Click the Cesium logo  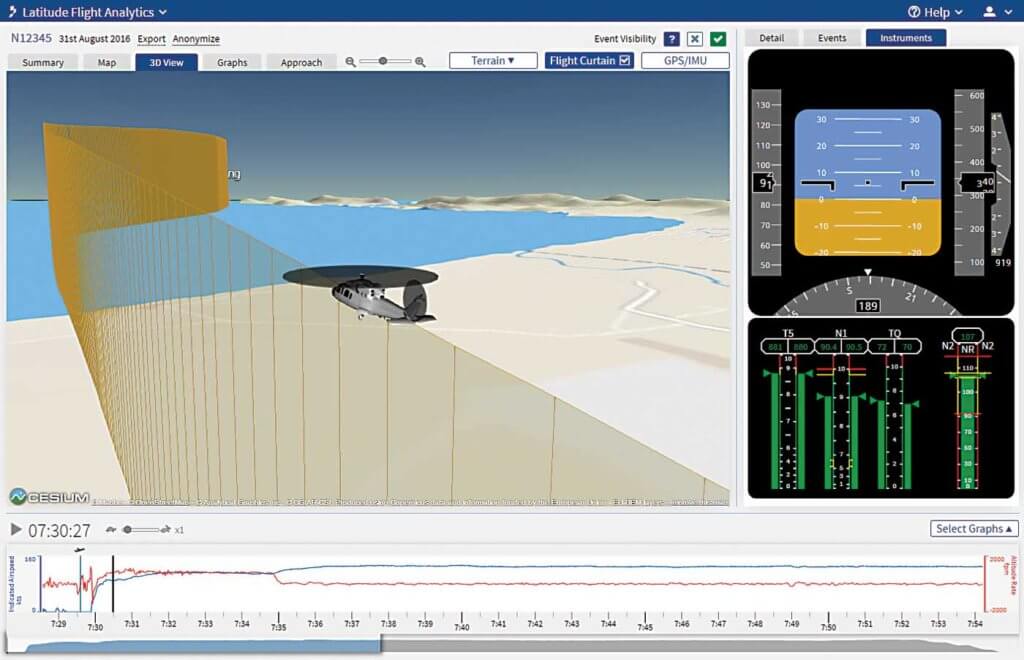point(50,497)
